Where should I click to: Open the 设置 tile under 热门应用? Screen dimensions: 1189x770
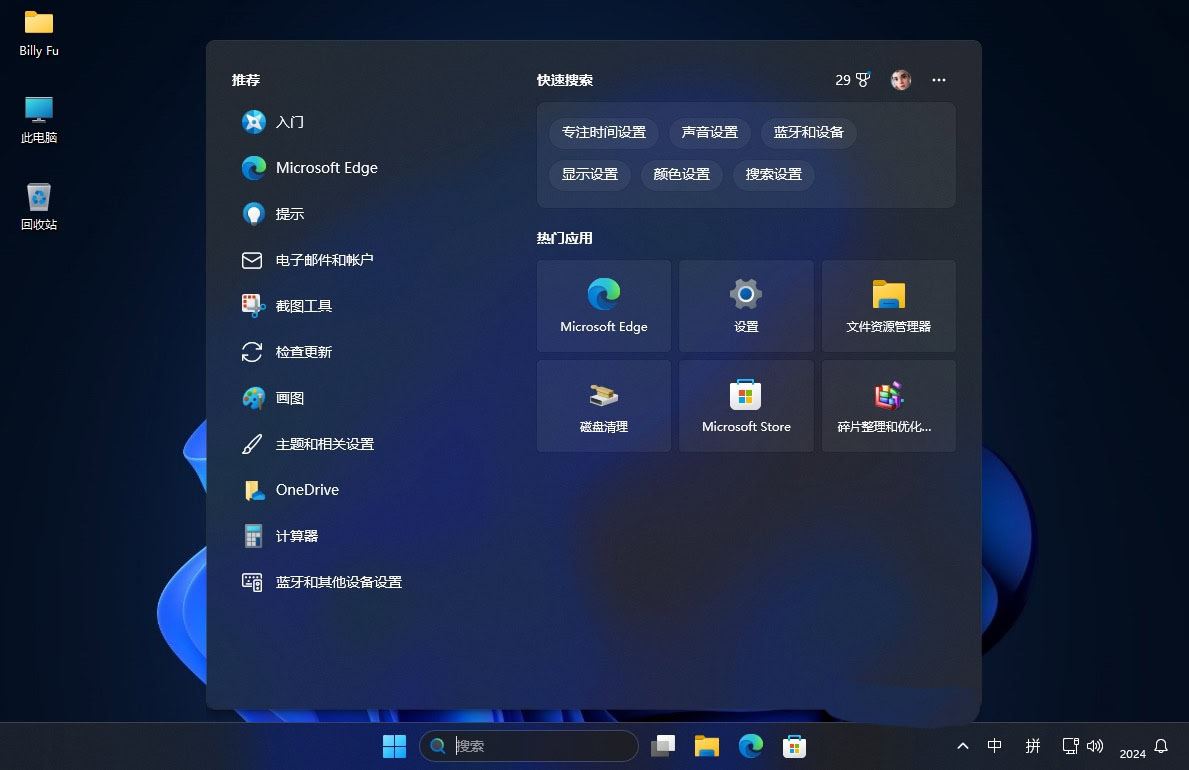[x=746, y=305]
